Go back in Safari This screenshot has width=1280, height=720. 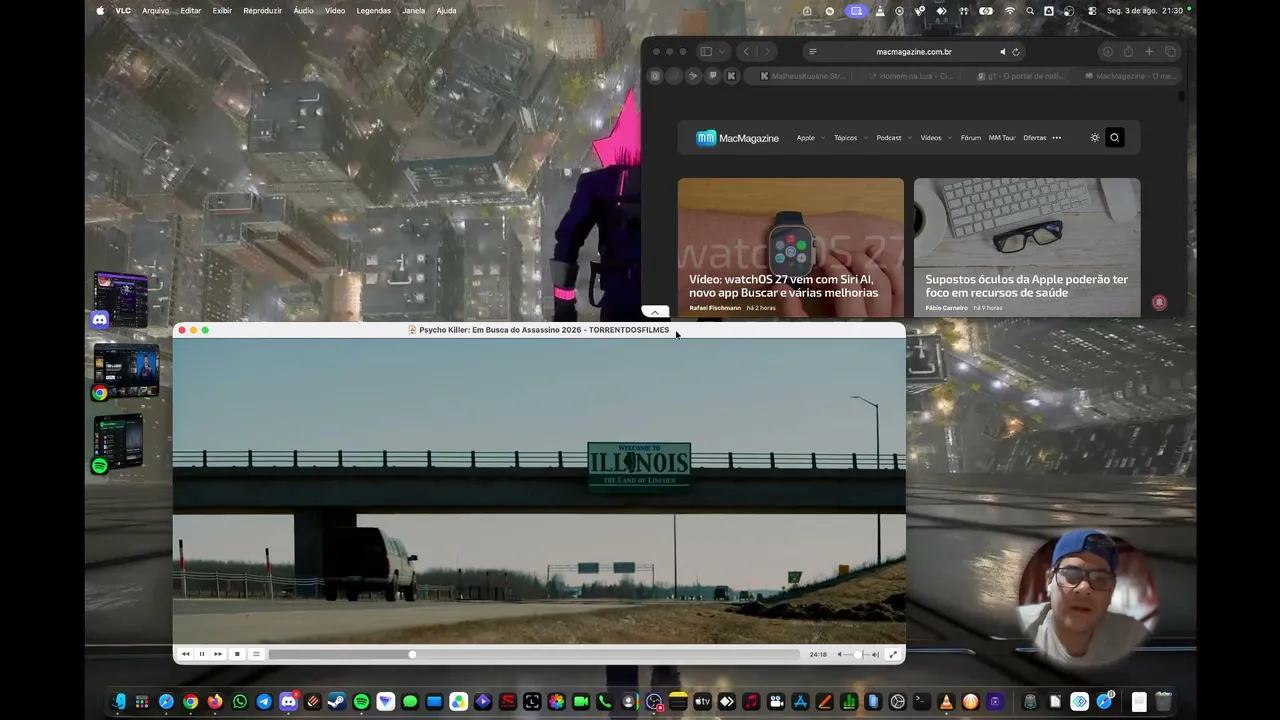coord(746,52)
